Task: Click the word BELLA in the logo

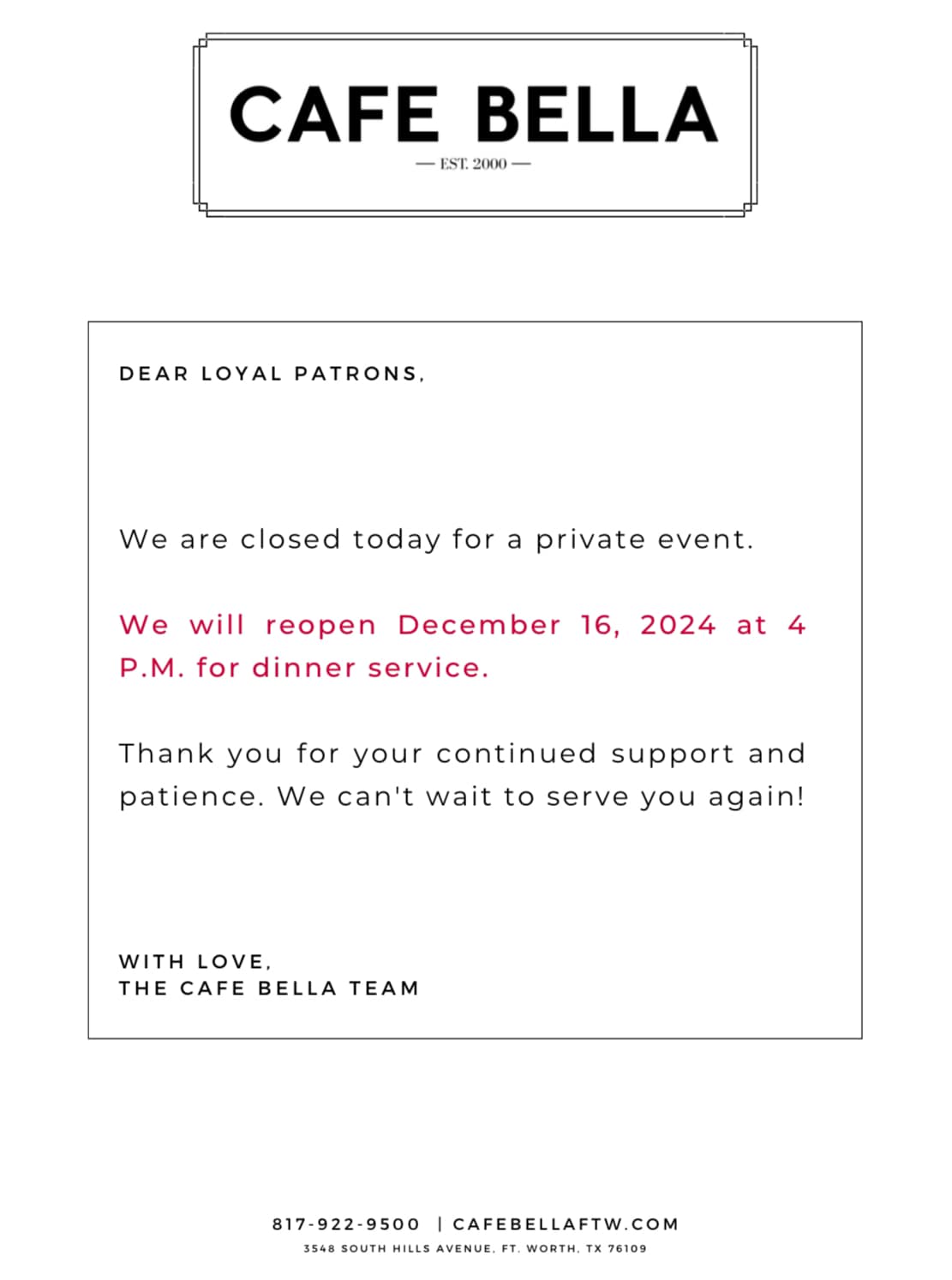Action: (596, 114)
